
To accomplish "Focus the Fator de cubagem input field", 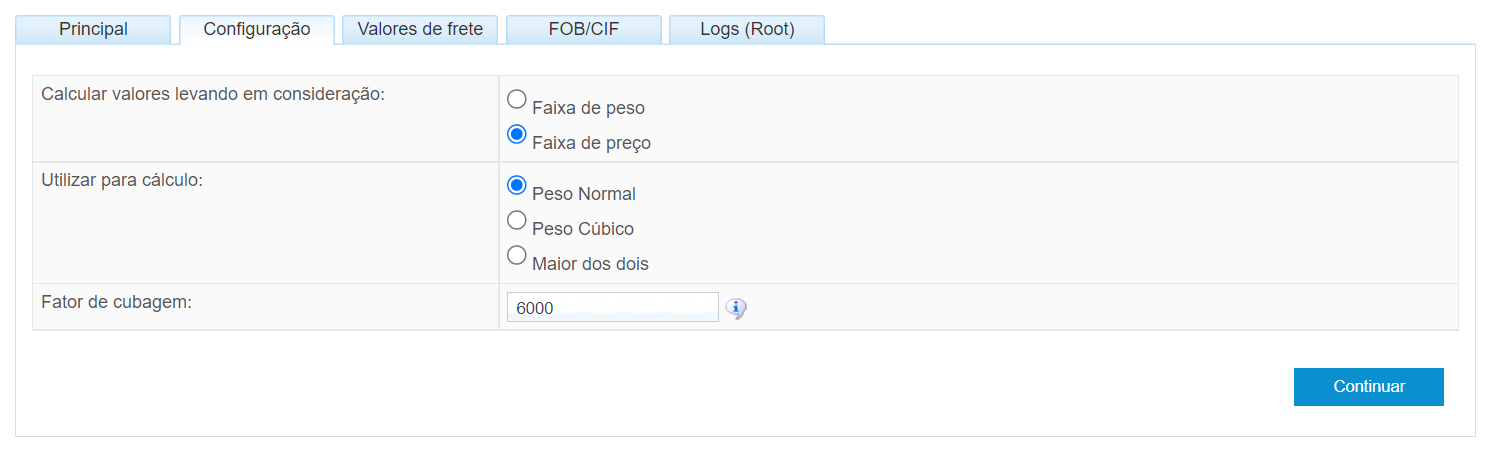I will pyautogui.click(x=613, y=308).
